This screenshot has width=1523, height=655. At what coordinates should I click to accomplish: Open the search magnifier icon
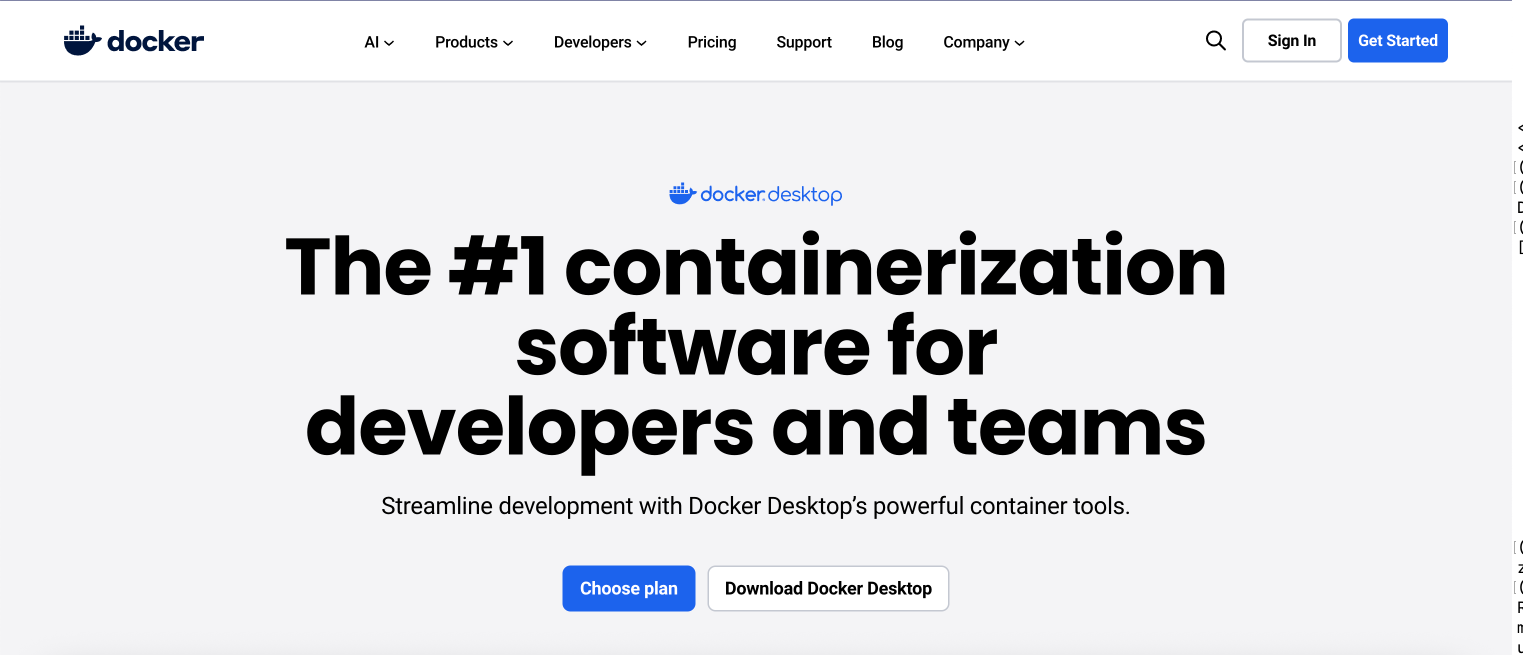pyautogui.click(x=1215, y=41)
